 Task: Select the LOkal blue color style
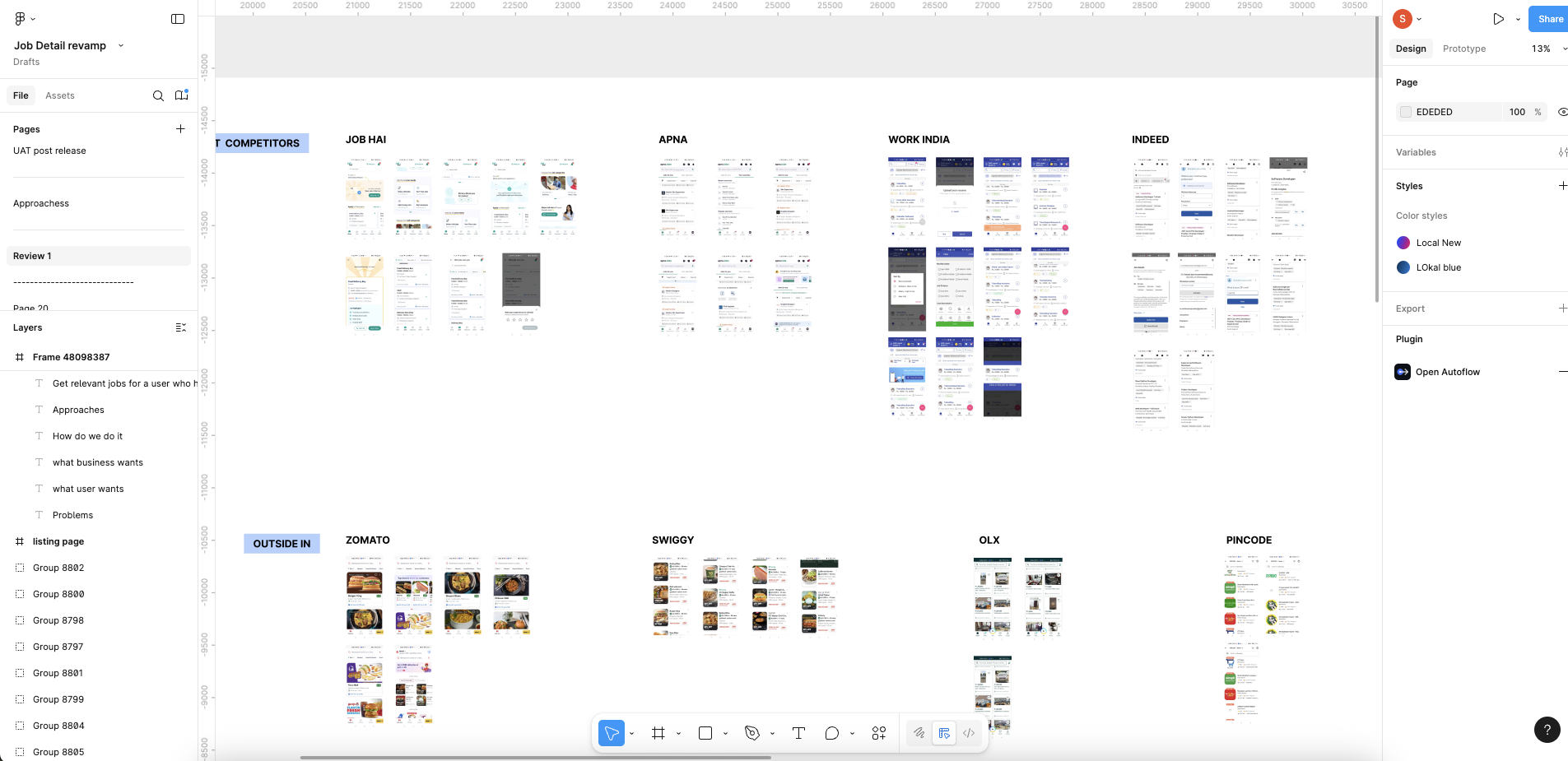[x=1438, y=267]
